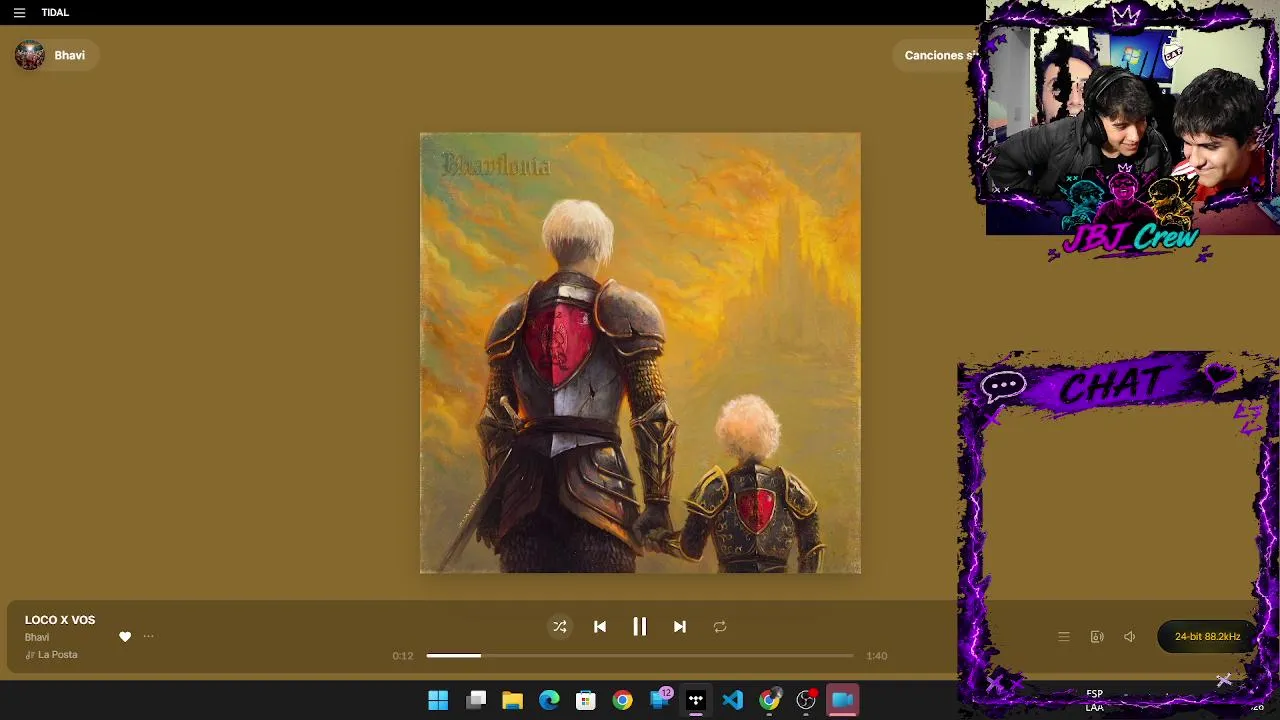Open Task View on the taskbar
This screenshot has height=720, width=1280.
pyautogui.click(x=476, y=700)
